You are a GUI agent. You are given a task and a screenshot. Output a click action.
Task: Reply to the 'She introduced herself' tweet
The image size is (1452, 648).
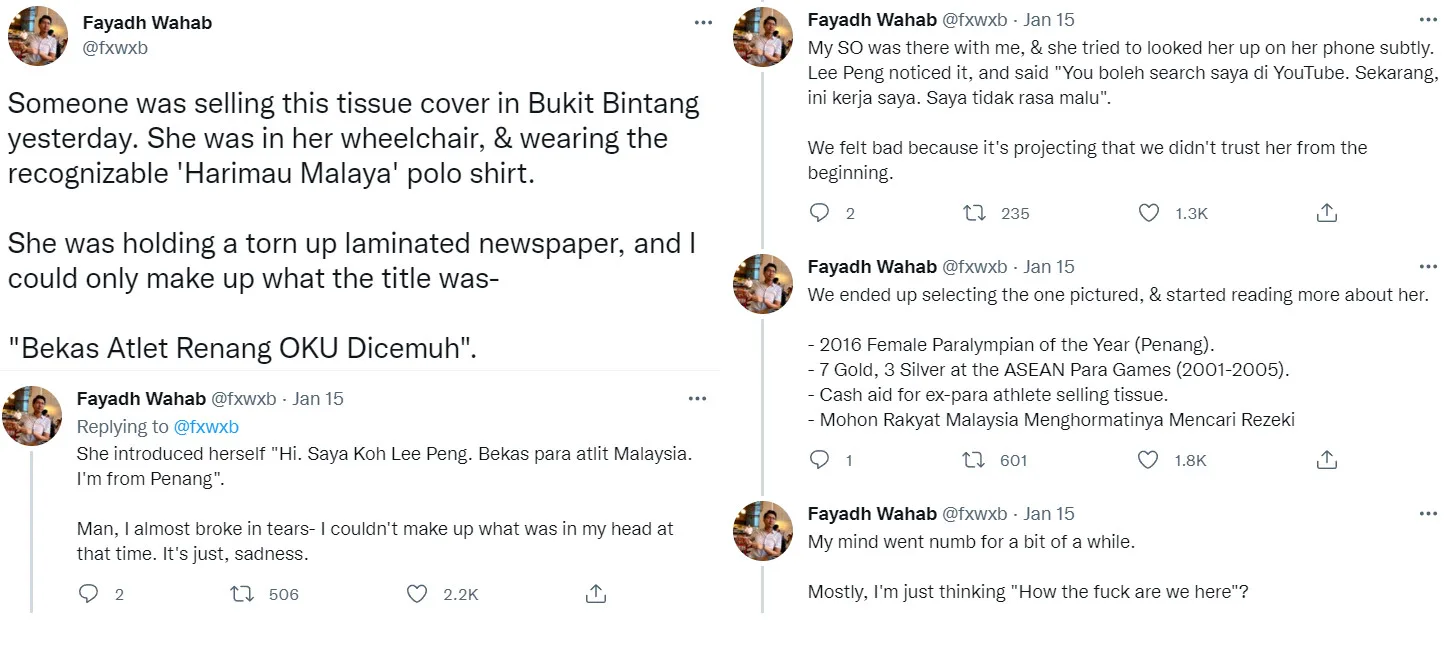89,594
